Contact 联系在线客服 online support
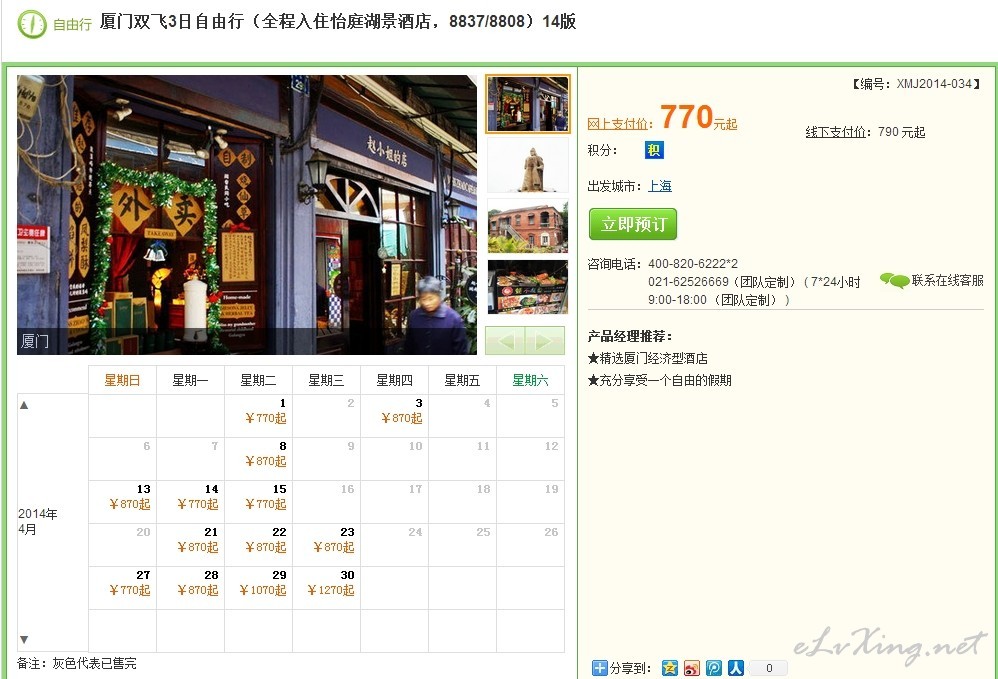 coord(947,280)
